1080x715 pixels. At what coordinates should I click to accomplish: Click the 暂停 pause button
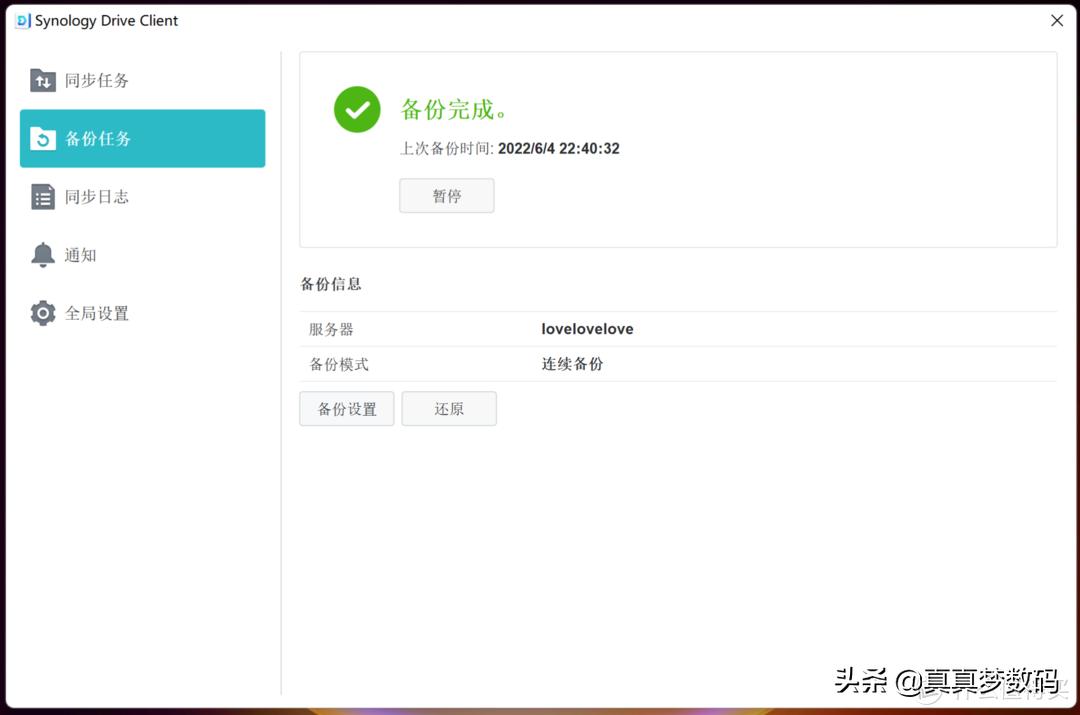click(x=446, y=195)
